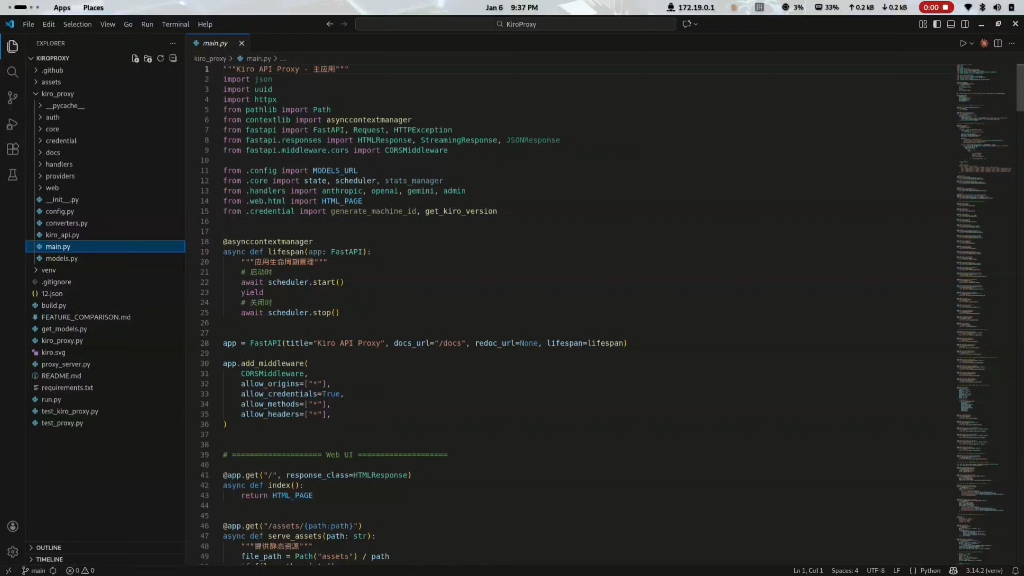Collapse the kiro_proxy folder
The image size is (1024, 576).
[x=58, y=94]
